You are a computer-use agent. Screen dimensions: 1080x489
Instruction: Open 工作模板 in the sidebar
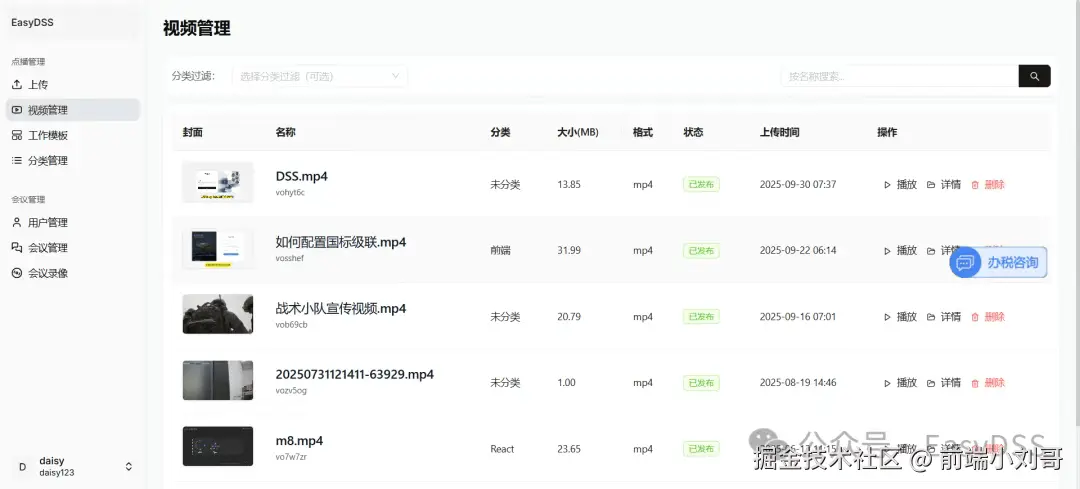72,136
